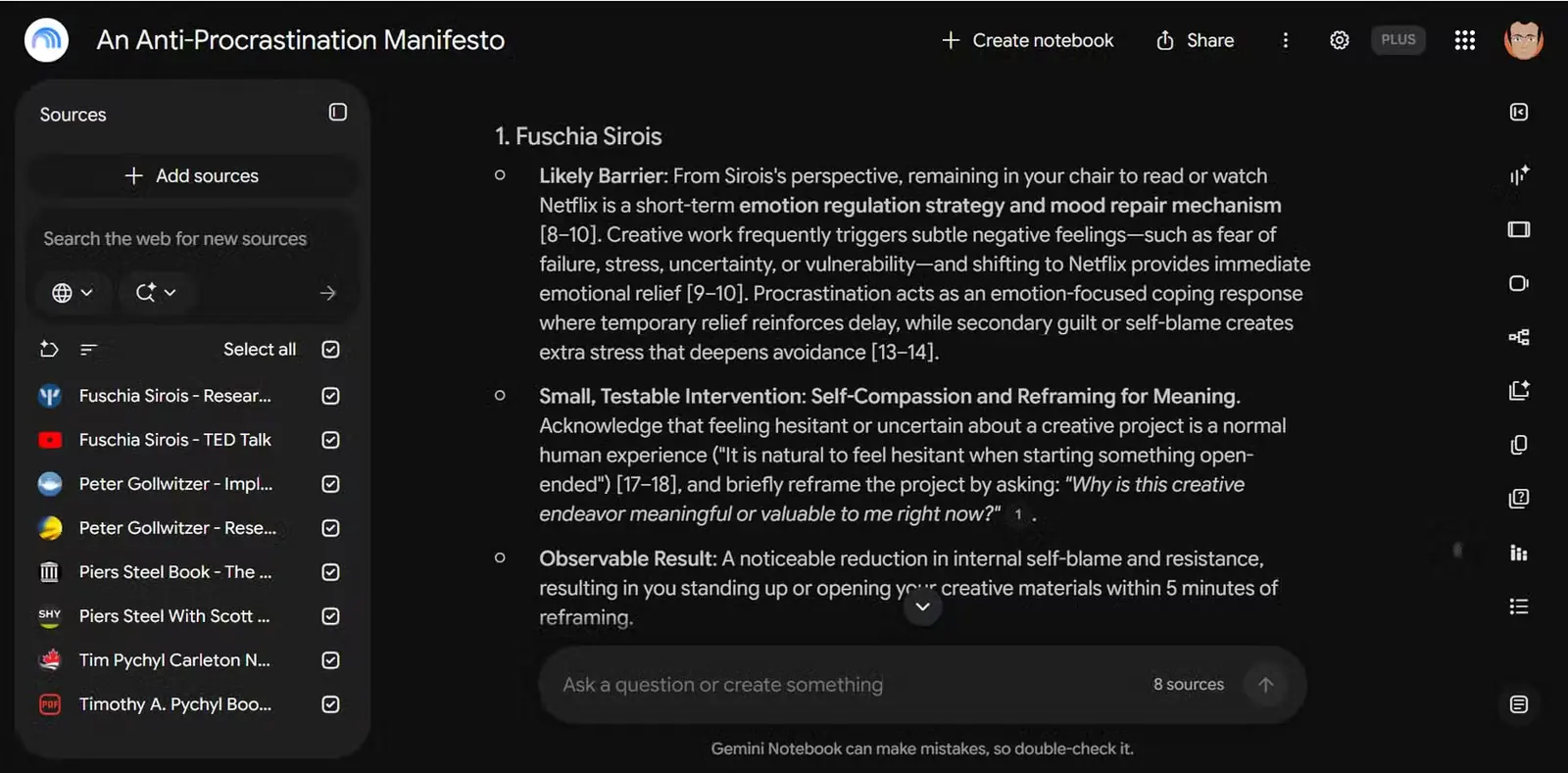Open the Audio Overview icon in right sidebar
Viewport: 1568px width, 773px height.
1519,175
